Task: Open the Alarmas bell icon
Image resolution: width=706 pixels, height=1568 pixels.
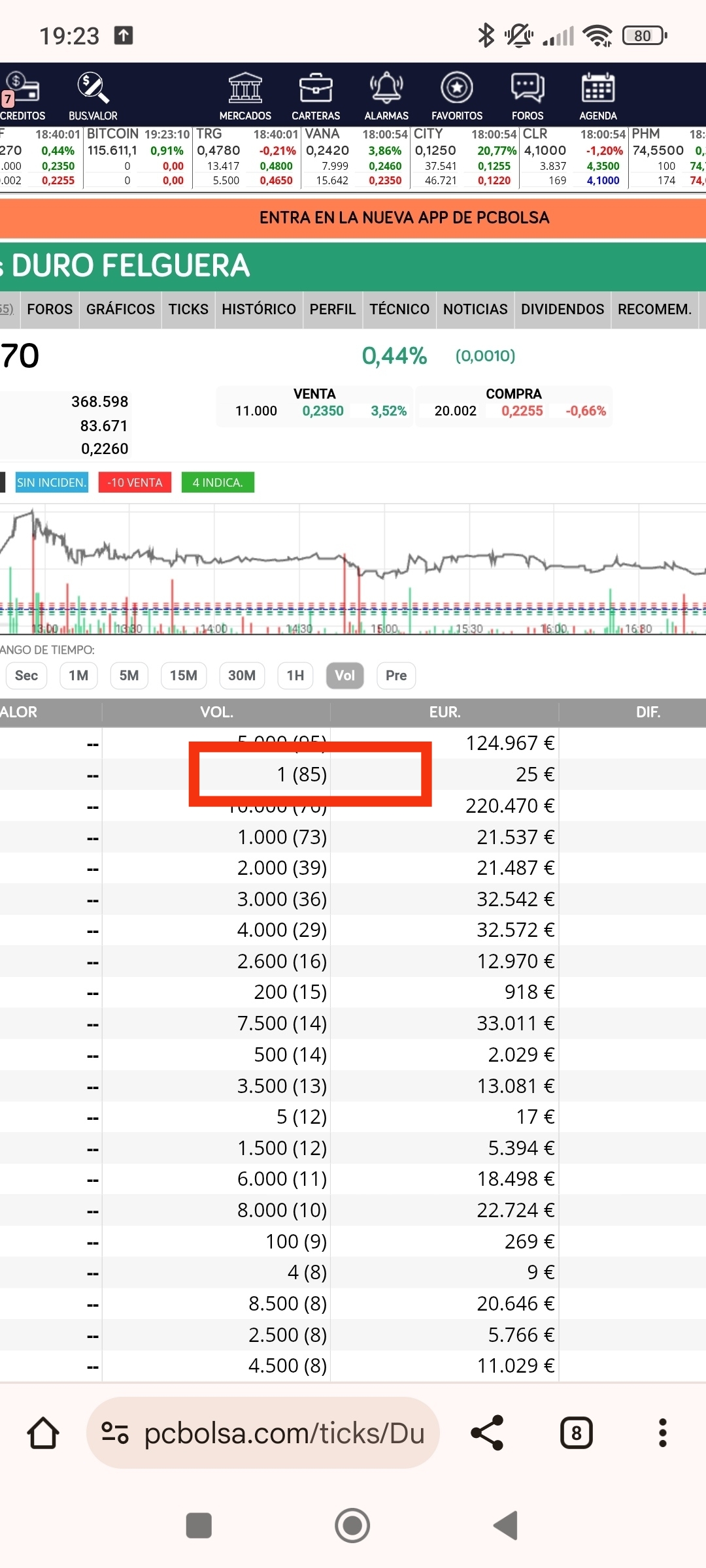Action: pyautogui.click(x=386, y=95)
